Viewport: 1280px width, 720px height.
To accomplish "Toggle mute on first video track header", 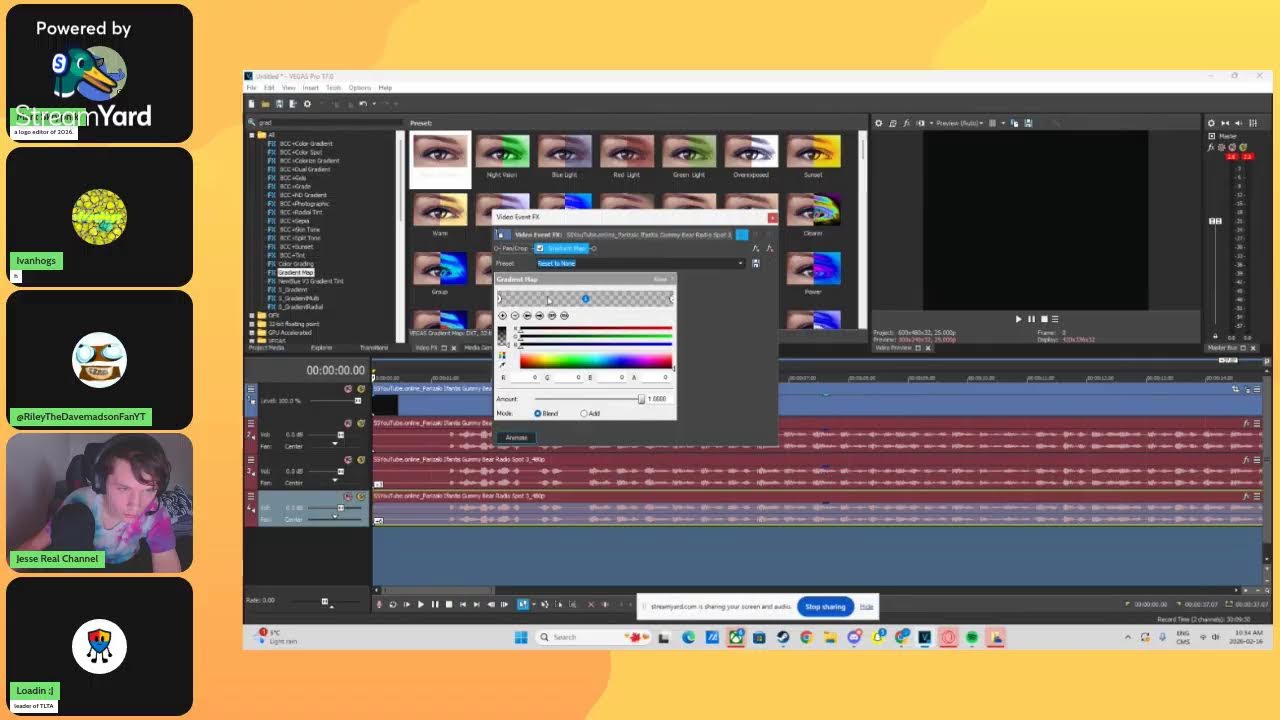I will tap(348, 389).
